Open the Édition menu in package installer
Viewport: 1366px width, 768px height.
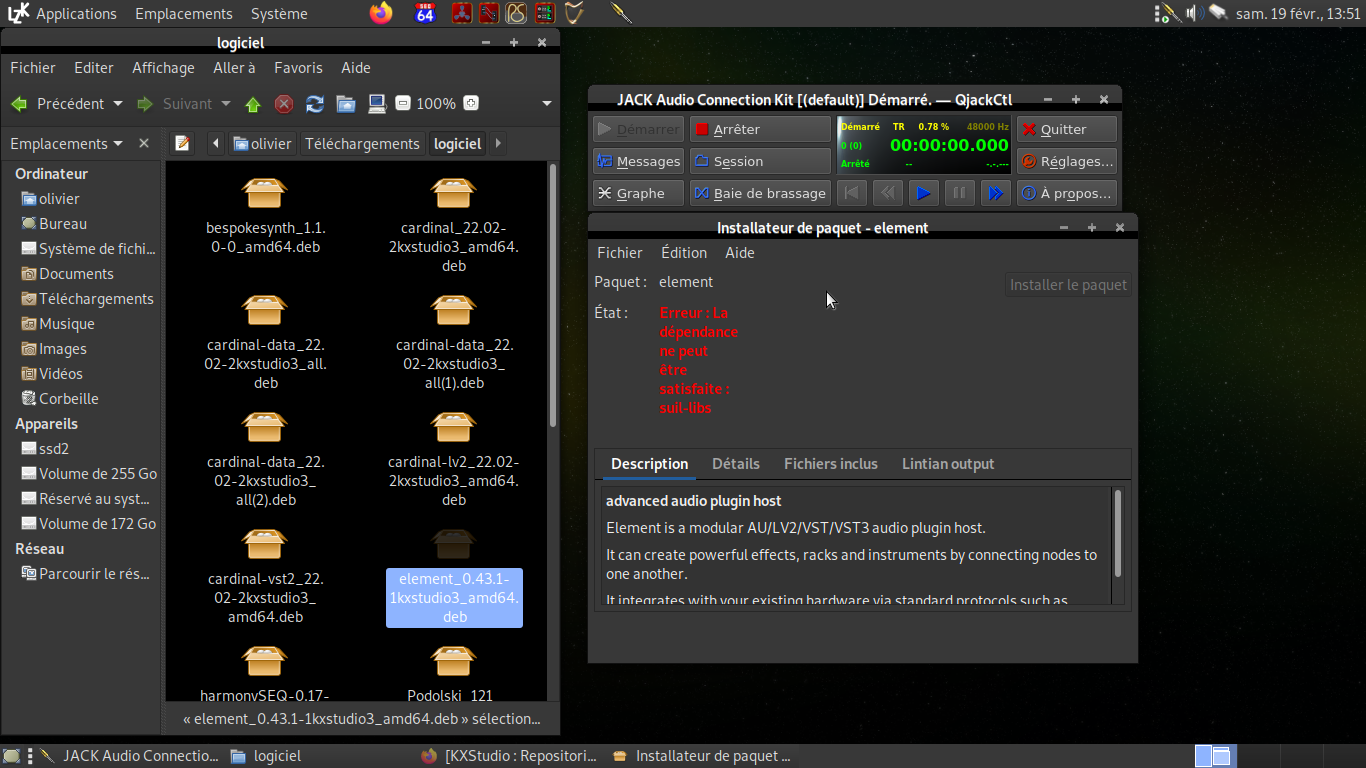point(684,253)
